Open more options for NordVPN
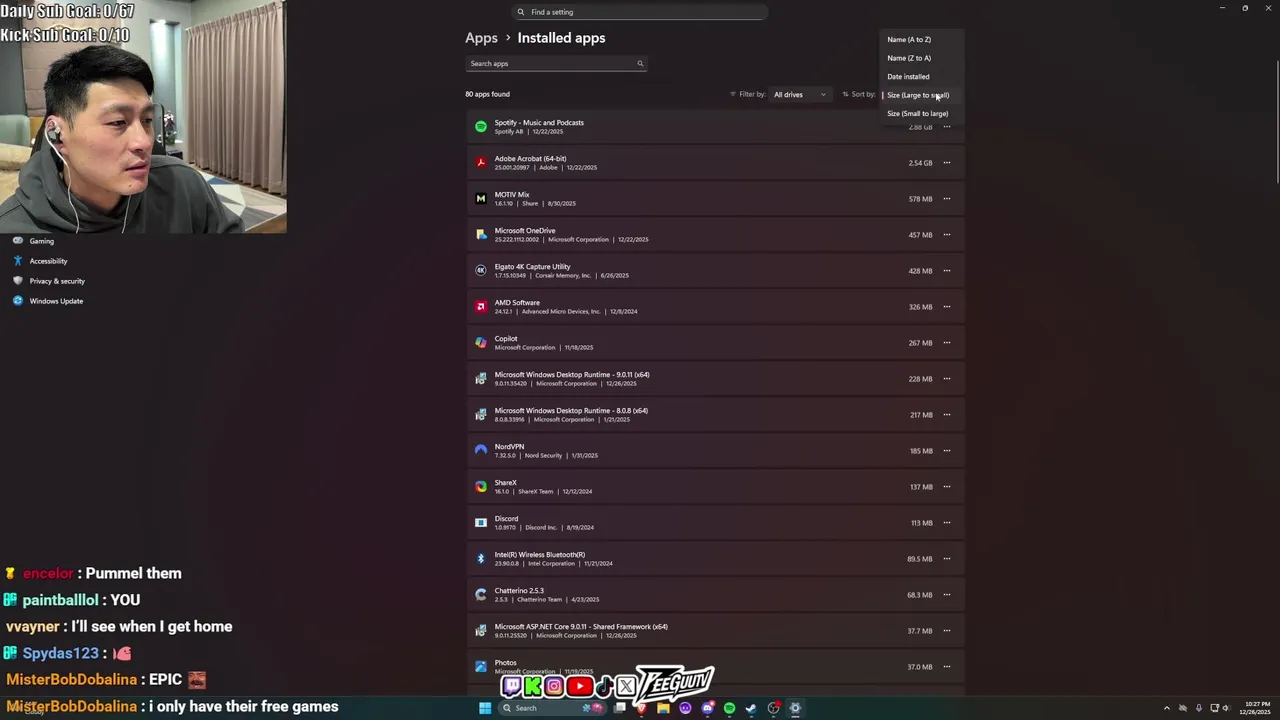Viewport: 1280px width, 720px height. point(947,451)
